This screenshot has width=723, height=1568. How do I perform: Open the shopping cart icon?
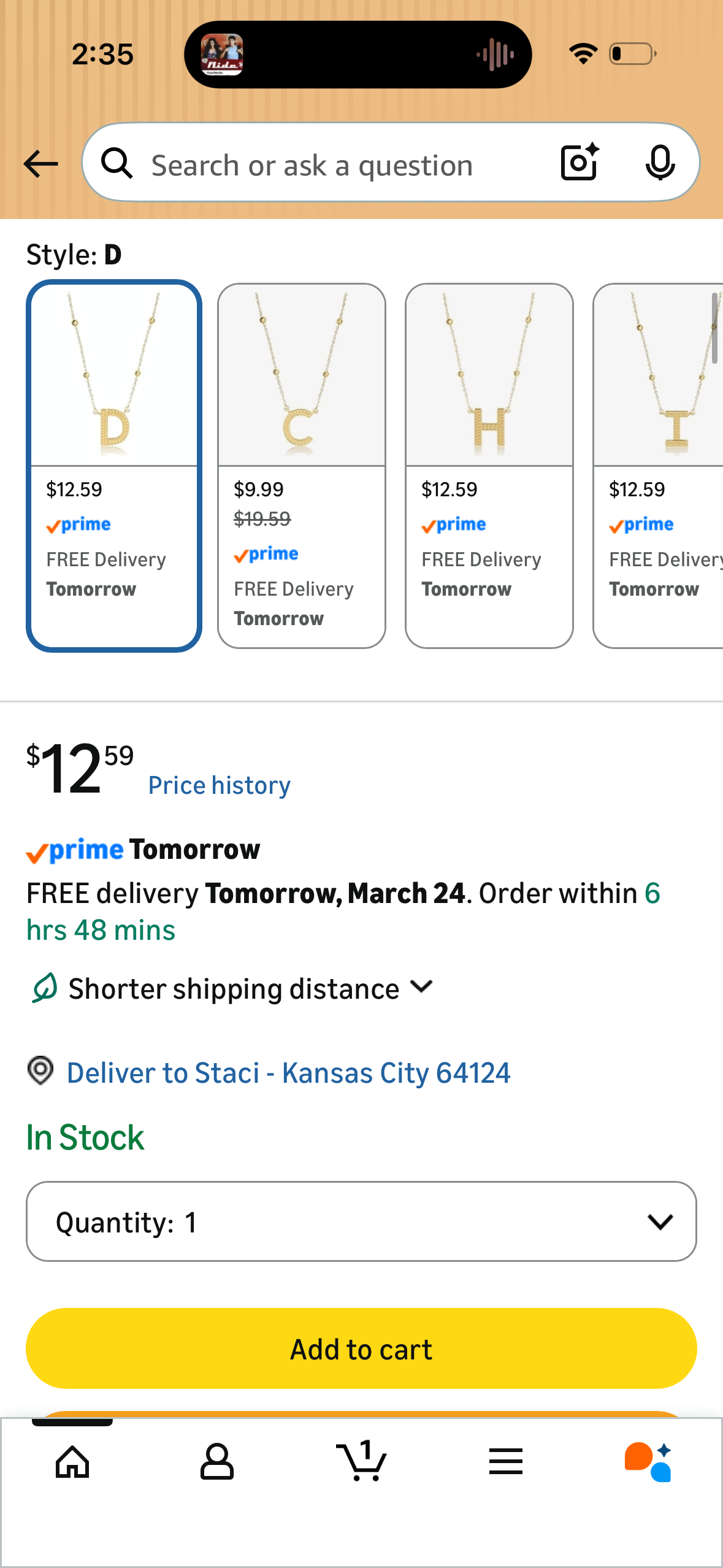click(x=361, y=1461)
